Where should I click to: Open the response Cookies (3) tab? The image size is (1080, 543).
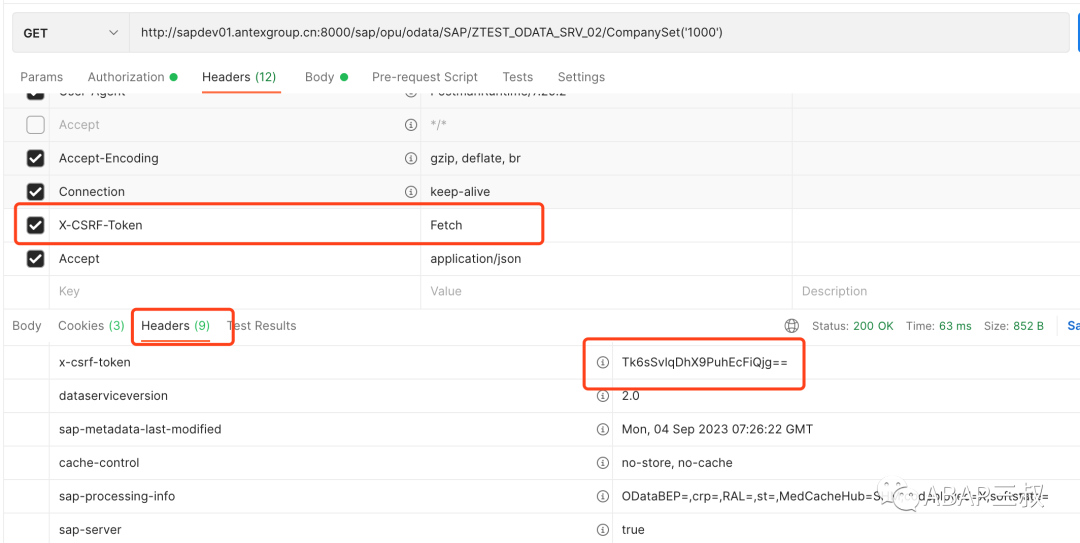coord(91,326)
